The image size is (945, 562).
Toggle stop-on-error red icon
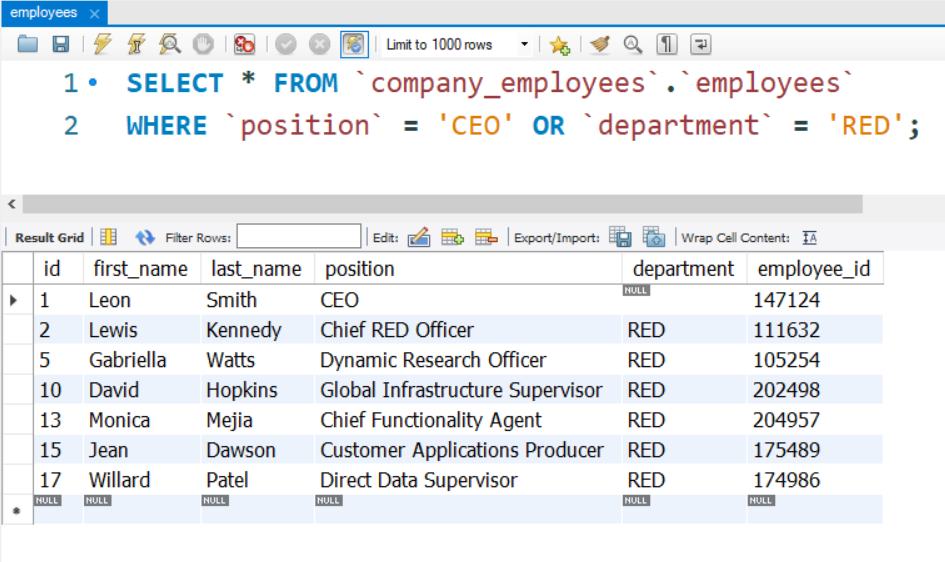244,45
